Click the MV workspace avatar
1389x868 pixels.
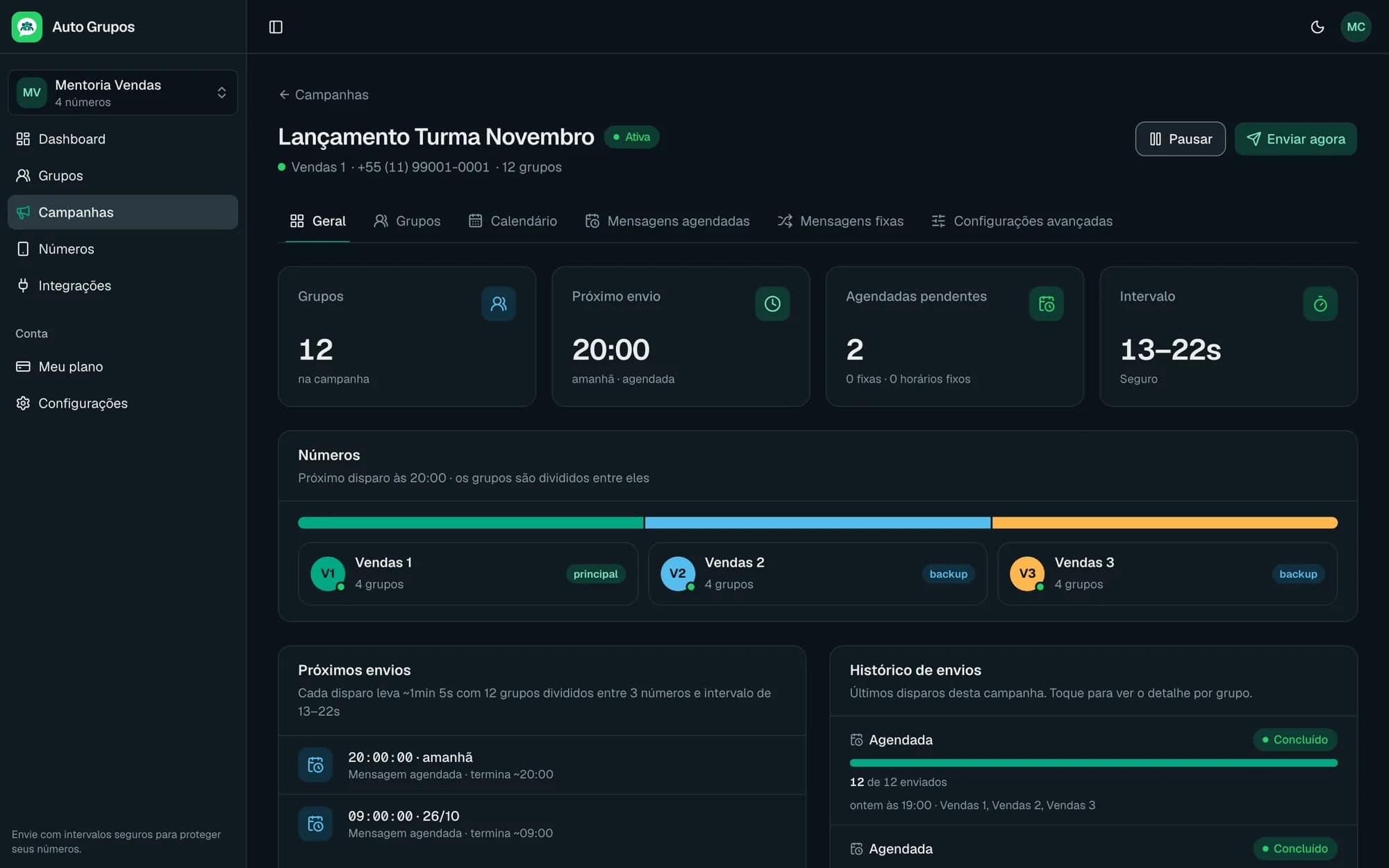coord(32,92)
